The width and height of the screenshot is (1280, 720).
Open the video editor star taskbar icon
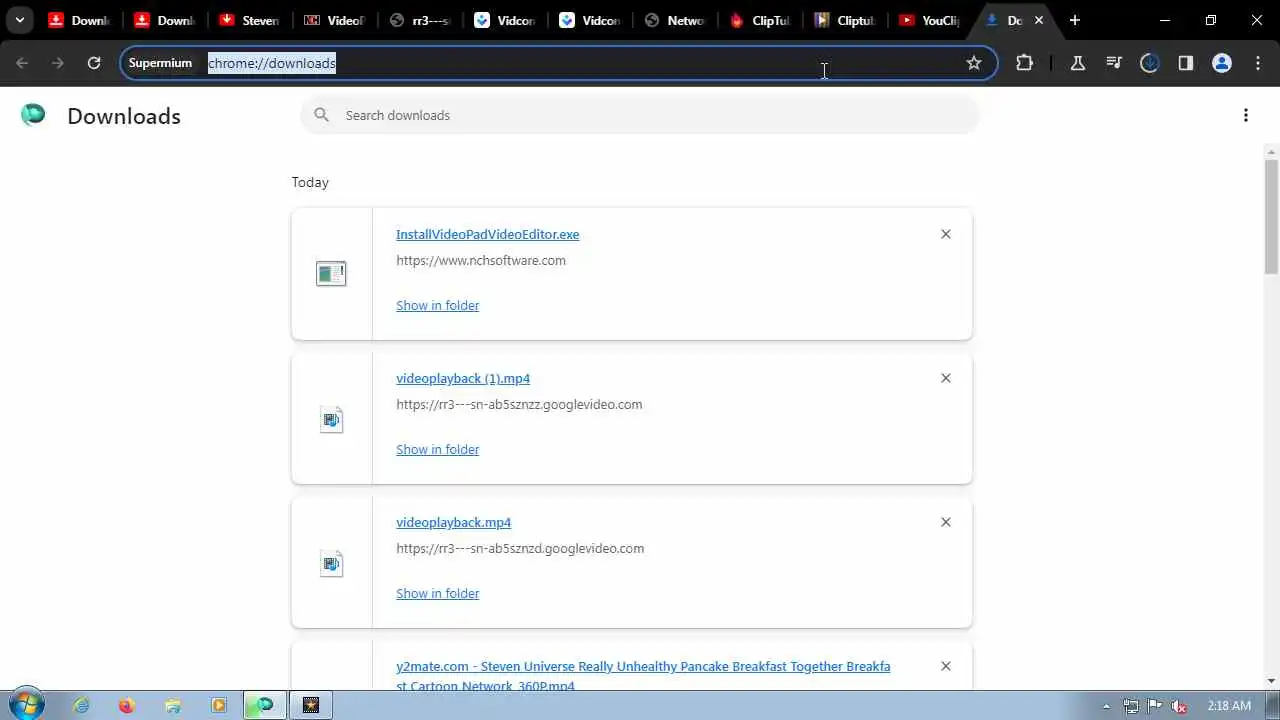click(x=311, y=705)
